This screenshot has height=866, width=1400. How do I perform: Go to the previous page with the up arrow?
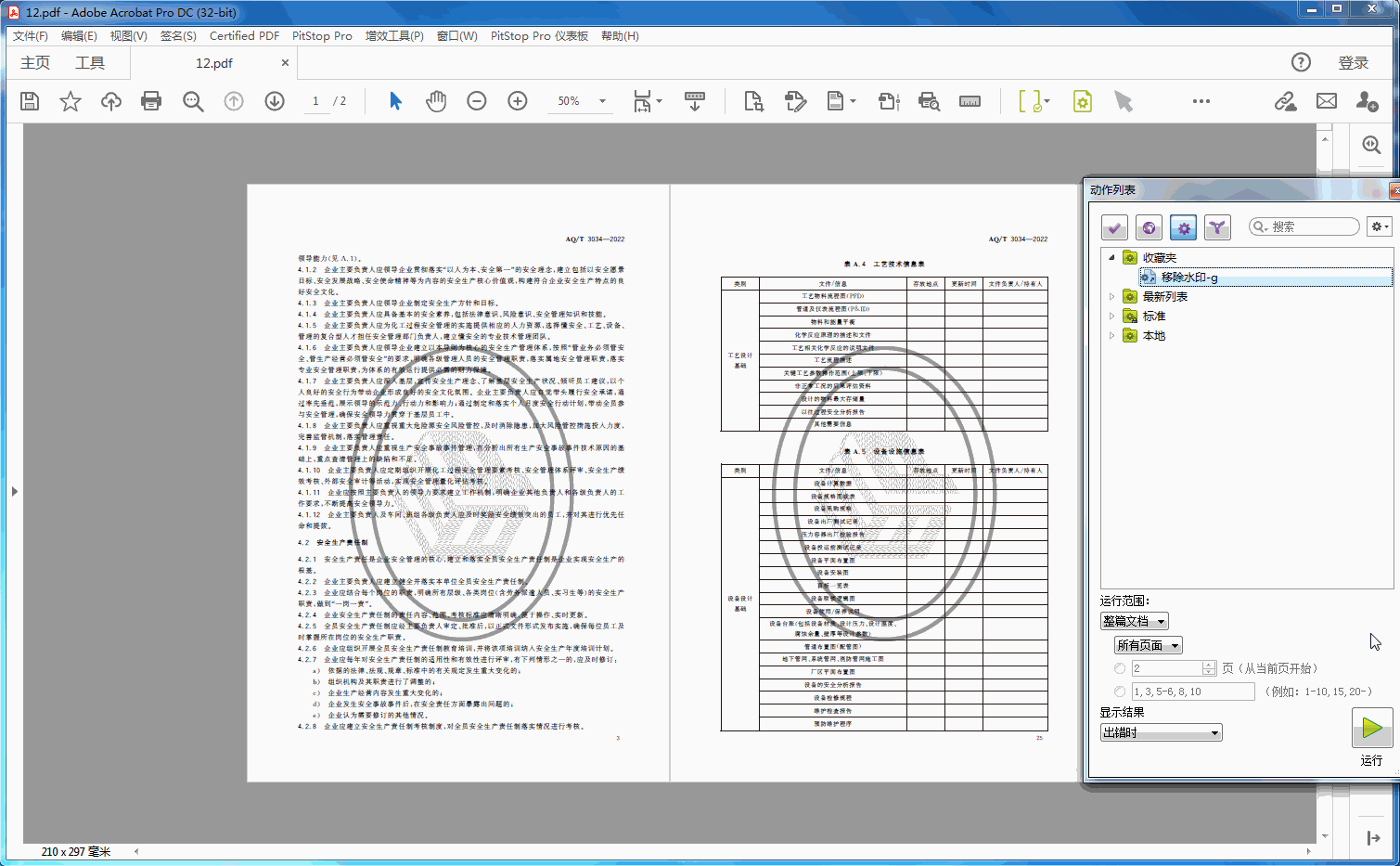pyautogui.click(x=234, y=101)
